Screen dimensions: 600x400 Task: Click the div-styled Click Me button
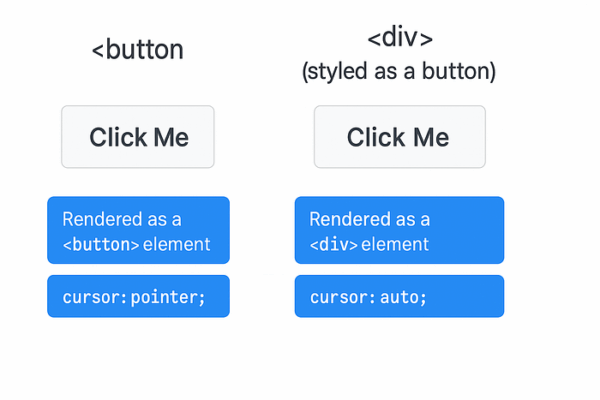pos(400,137)
